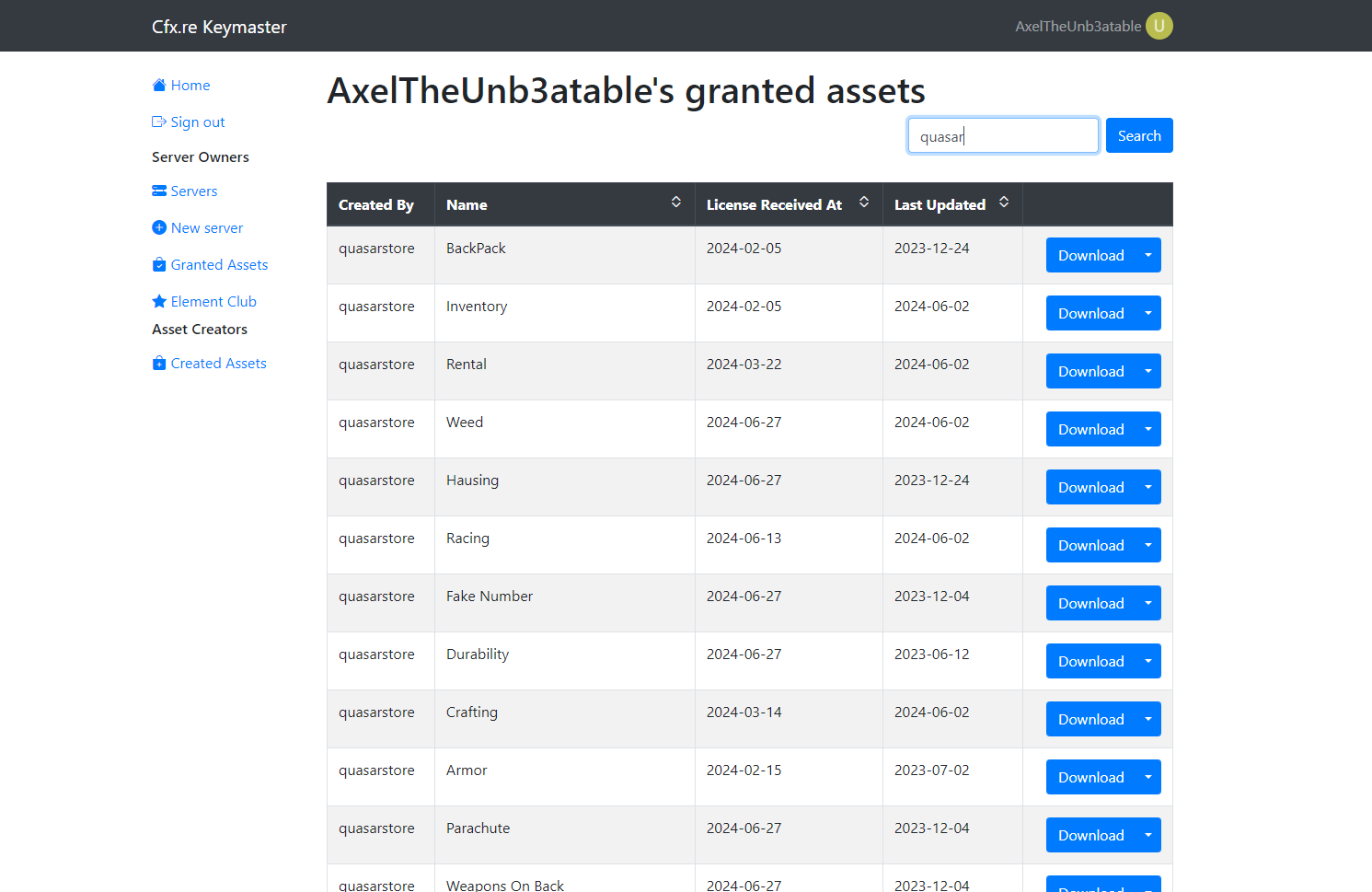1372x892 pixels.
Task: Expand Durability download dropdown arrow
Action: click(x=1148, y=661)
